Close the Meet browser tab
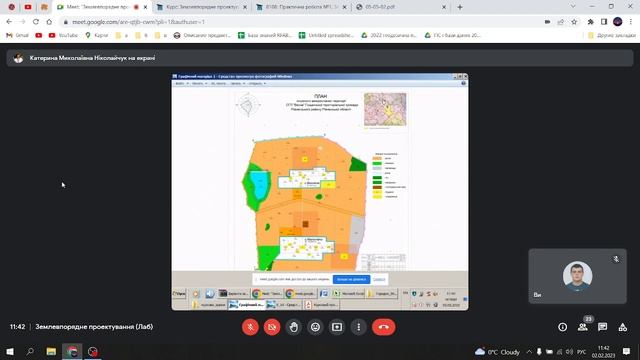The height and width of the screenshot is (360, 640). point(145,7)
